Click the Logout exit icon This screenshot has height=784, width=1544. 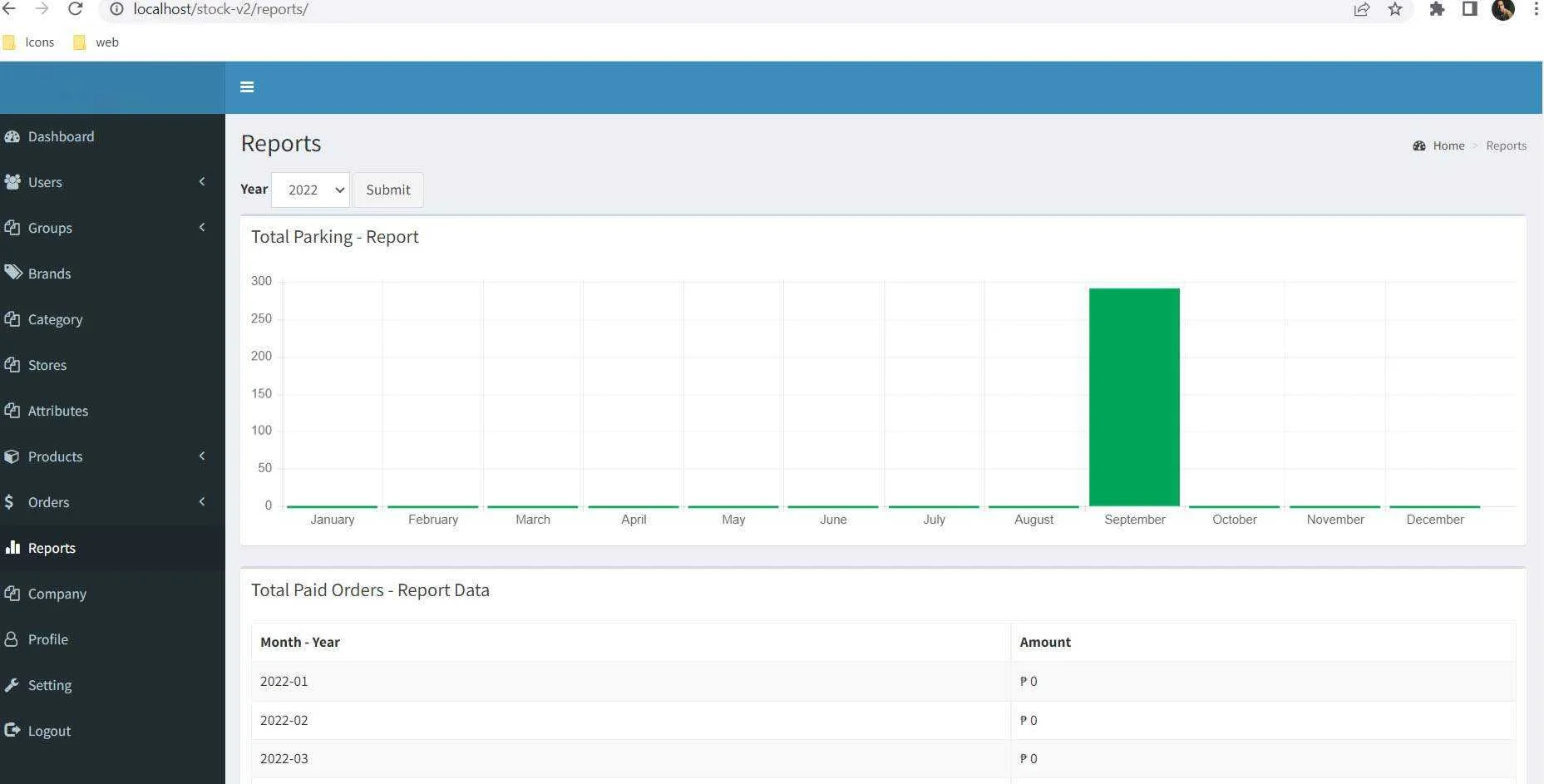pos(12,730)
